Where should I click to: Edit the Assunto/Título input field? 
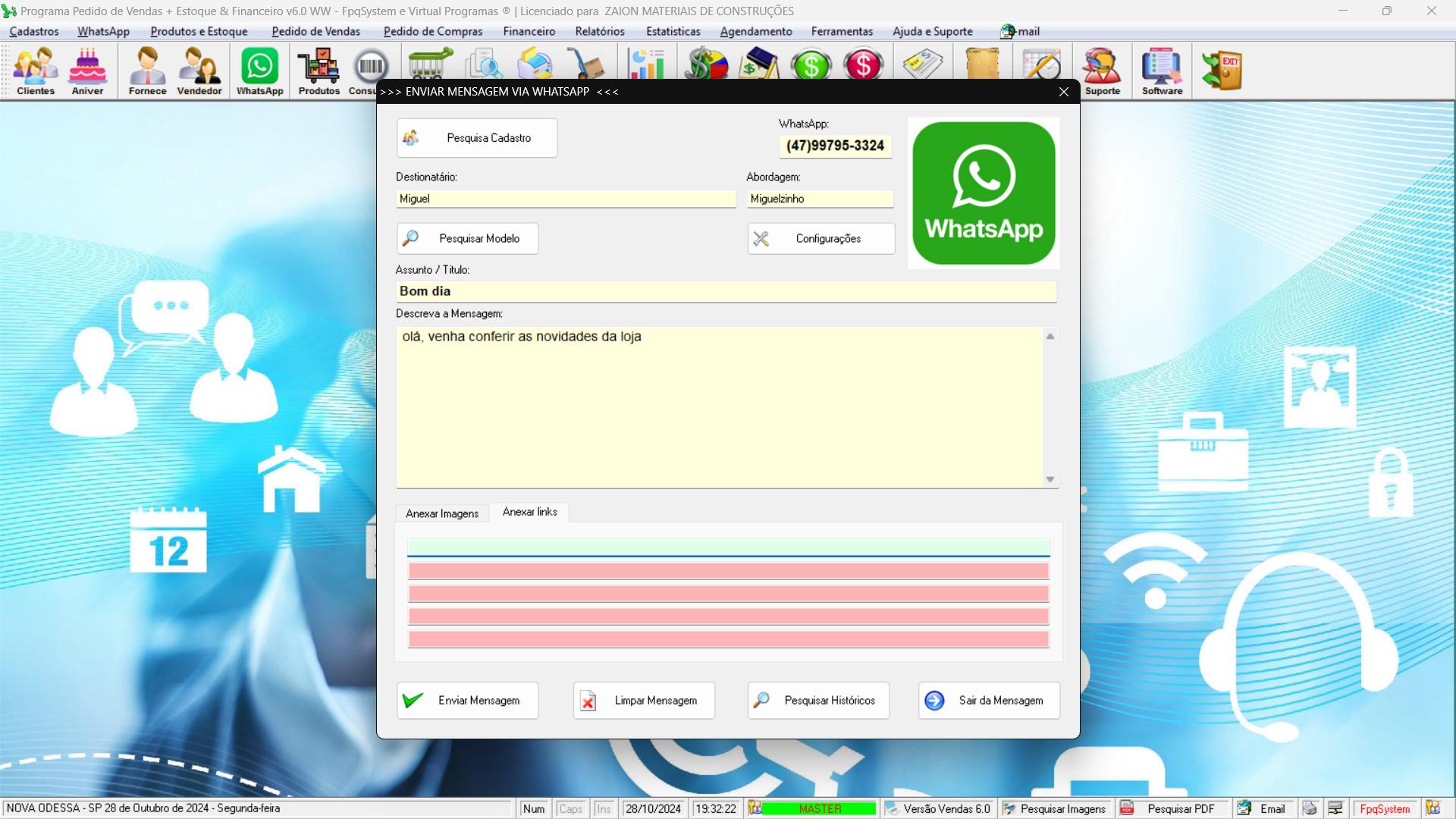727,291
